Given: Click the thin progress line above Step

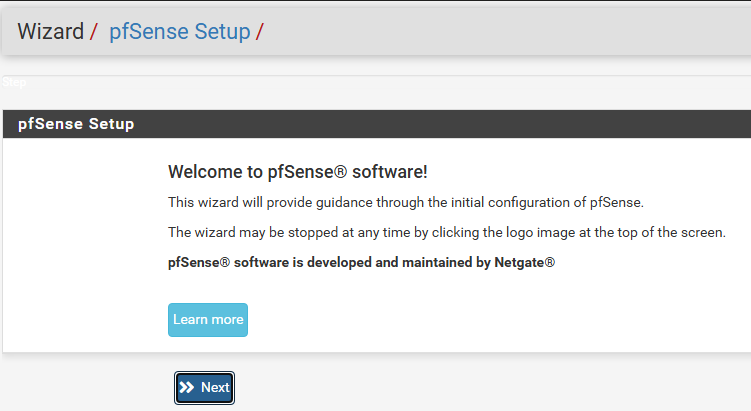Looking at the screenshot, I should point(377,75).
